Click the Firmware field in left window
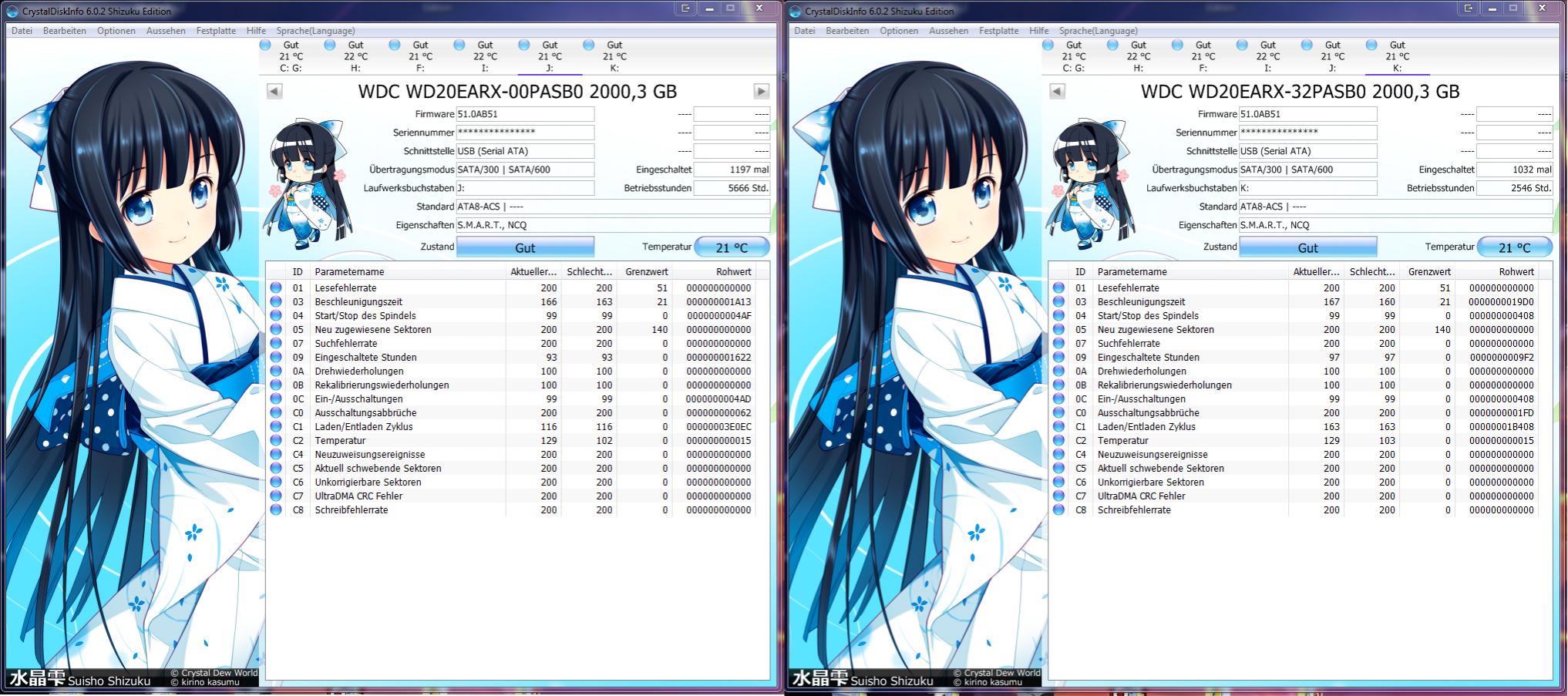Screen dimensions: 1568x696 click(x=525, y=114)
